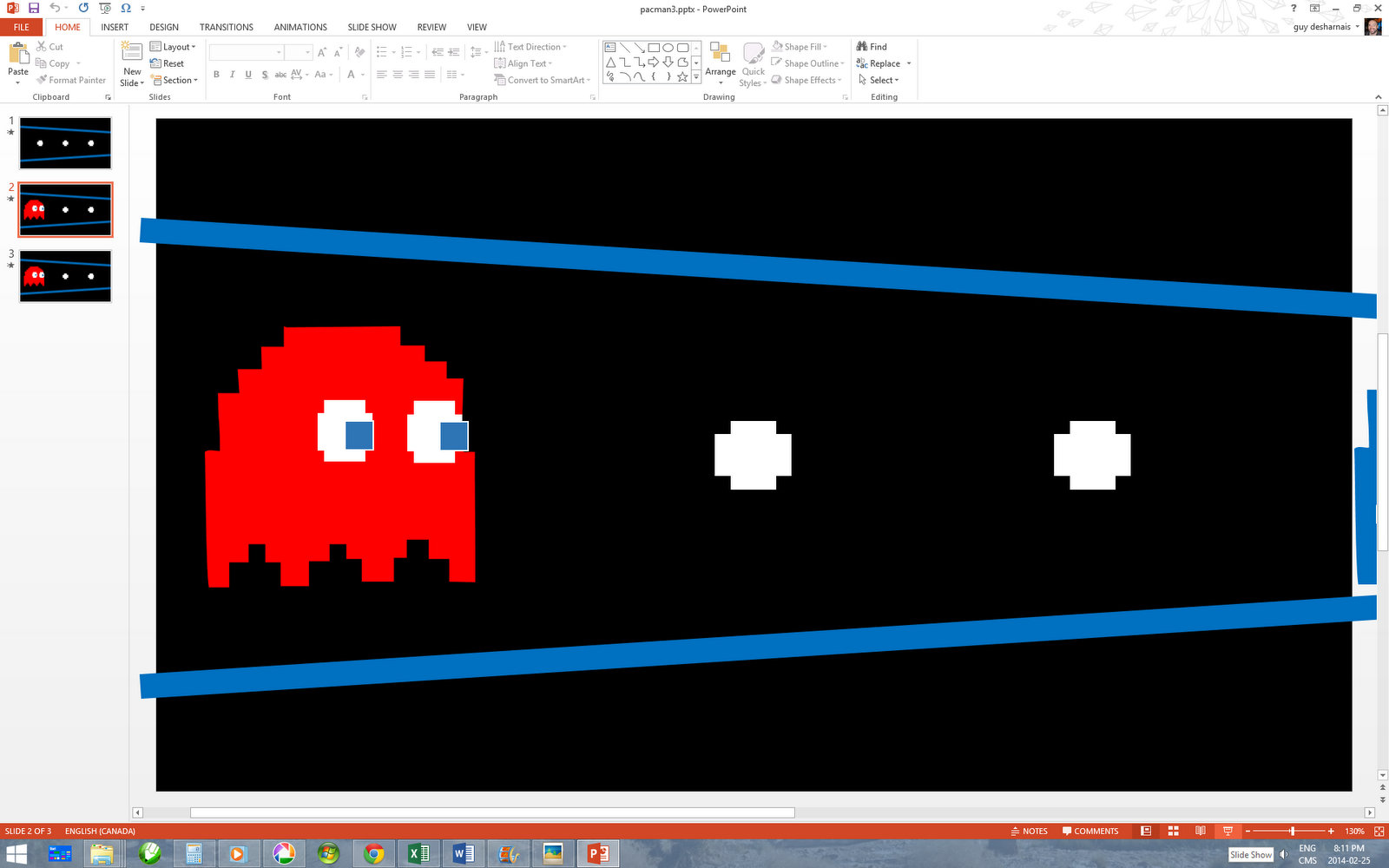Viewport: 1389px width, 868px height.
Task: Click the Redo/Repeat icon
Action: (x=83, y=8)
